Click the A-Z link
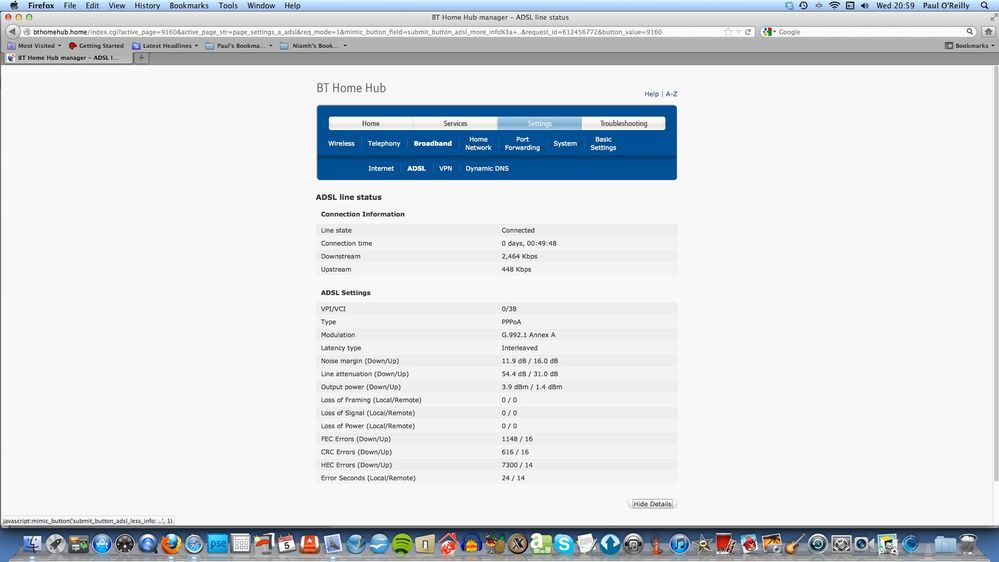Image resolution: width=999 pixels, height=562 pixels. [672, 94]
